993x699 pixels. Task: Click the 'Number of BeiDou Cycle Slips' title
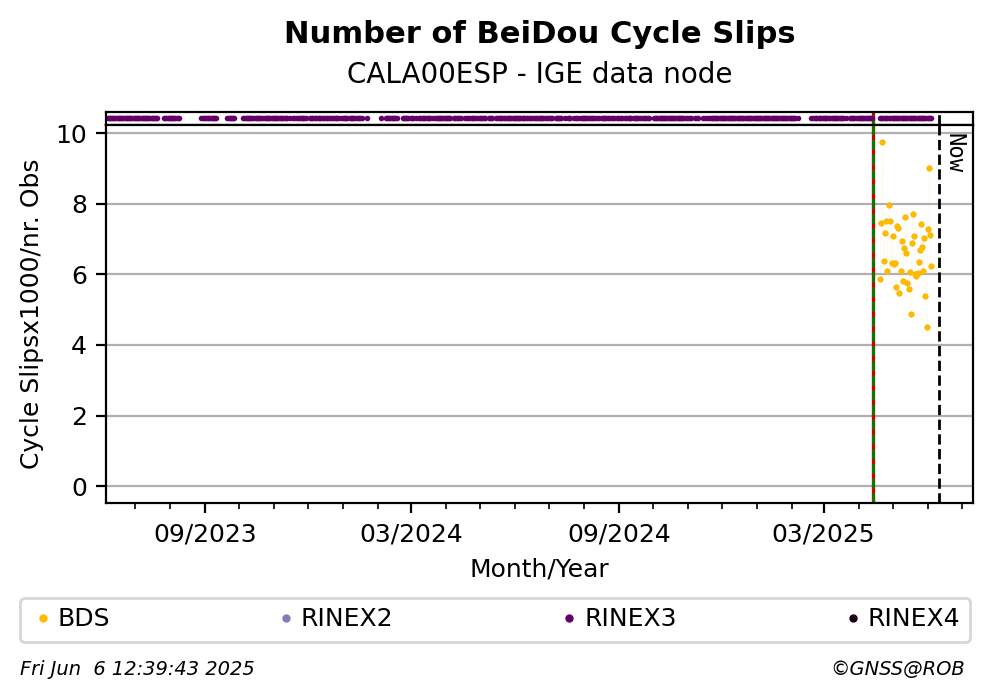(540, 33)
